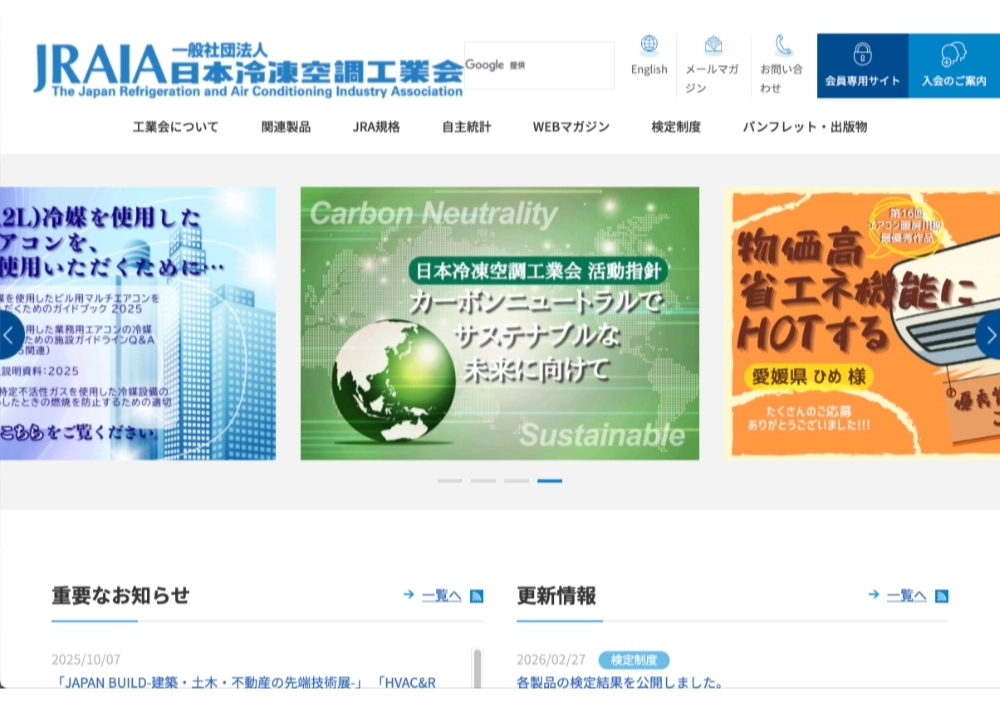Select the second carousel indicator dash

click(x=483, y=481)
